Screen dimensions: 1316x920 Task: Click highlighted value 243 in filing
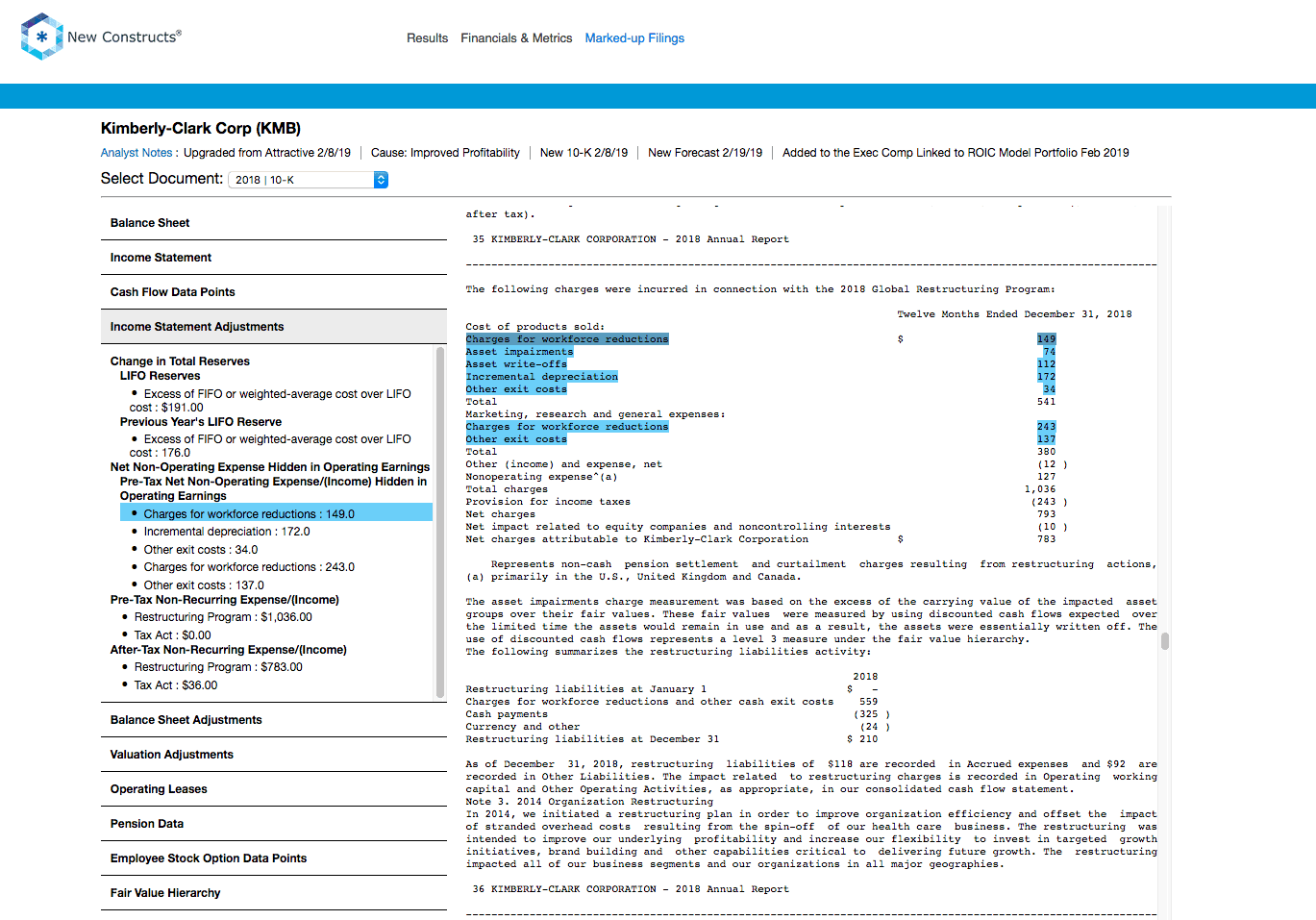(1046, 427)
